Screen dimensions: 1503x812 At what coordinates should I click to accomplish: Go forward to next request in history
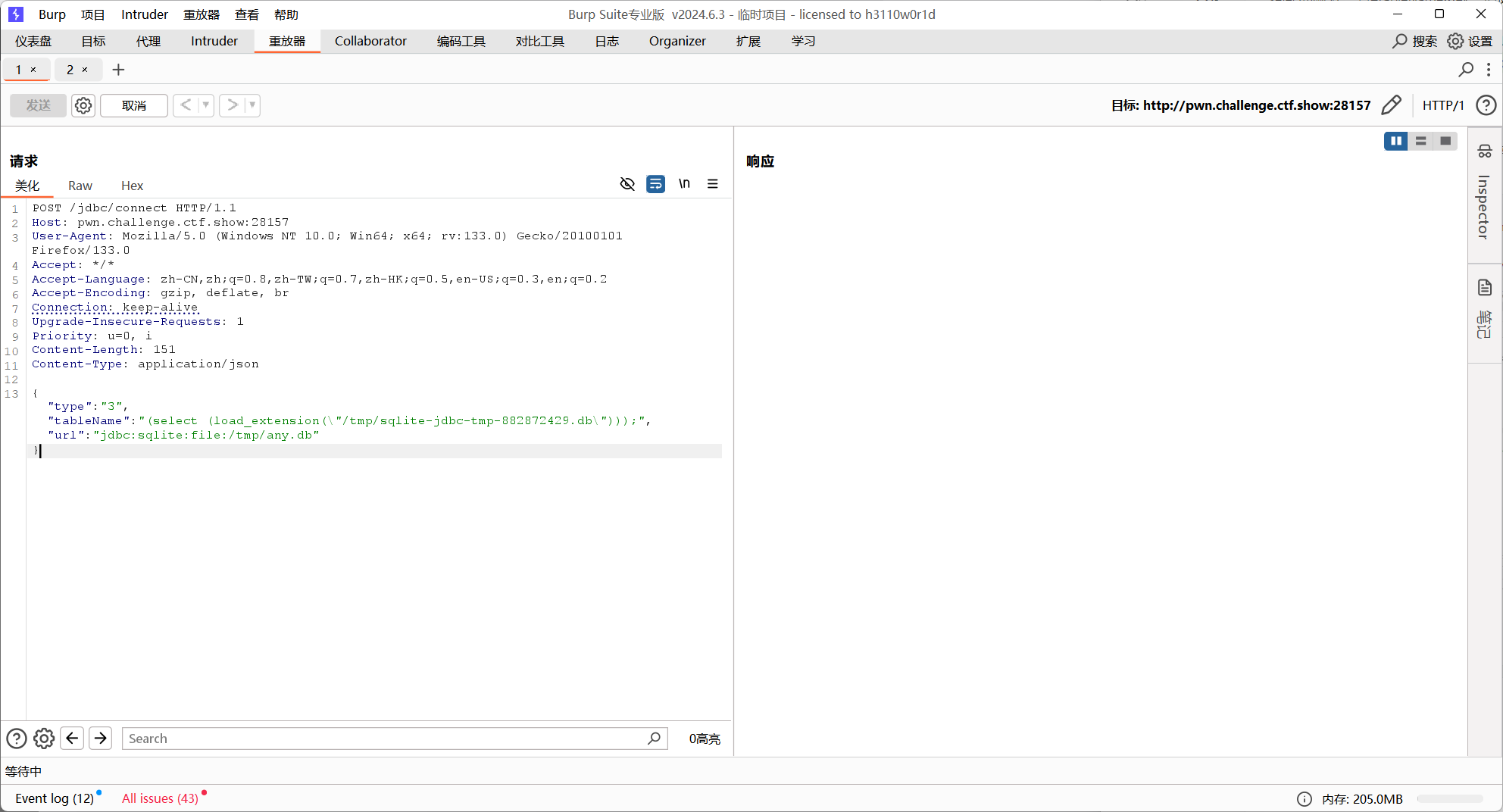232,105
